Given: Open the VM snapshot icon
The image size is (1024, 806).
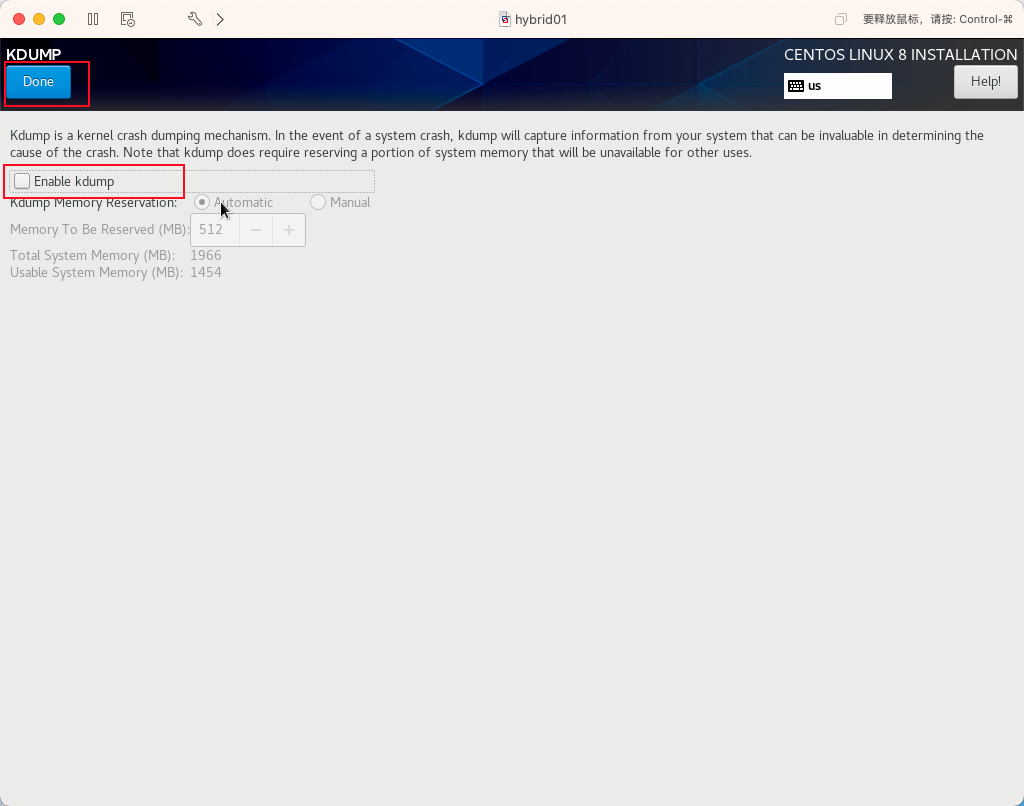Looking at the screenshot, I should (x=128, y=19).
